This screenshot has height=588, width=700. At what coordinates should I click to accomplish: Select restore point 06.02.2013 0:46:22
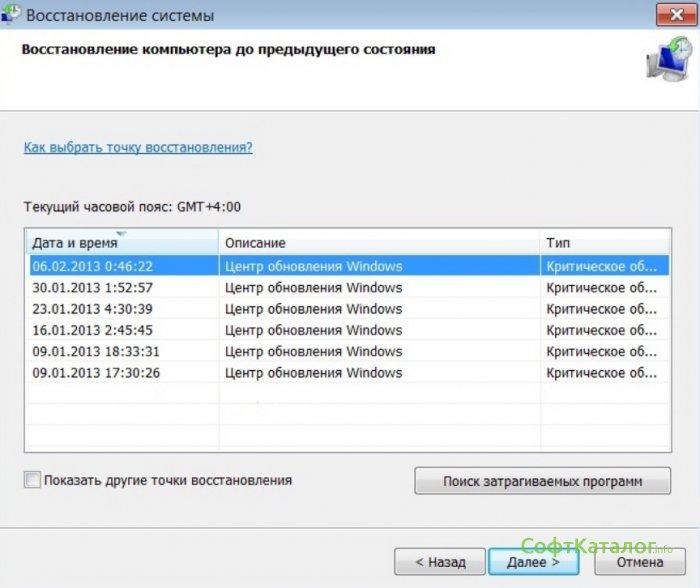pos(349,266)
